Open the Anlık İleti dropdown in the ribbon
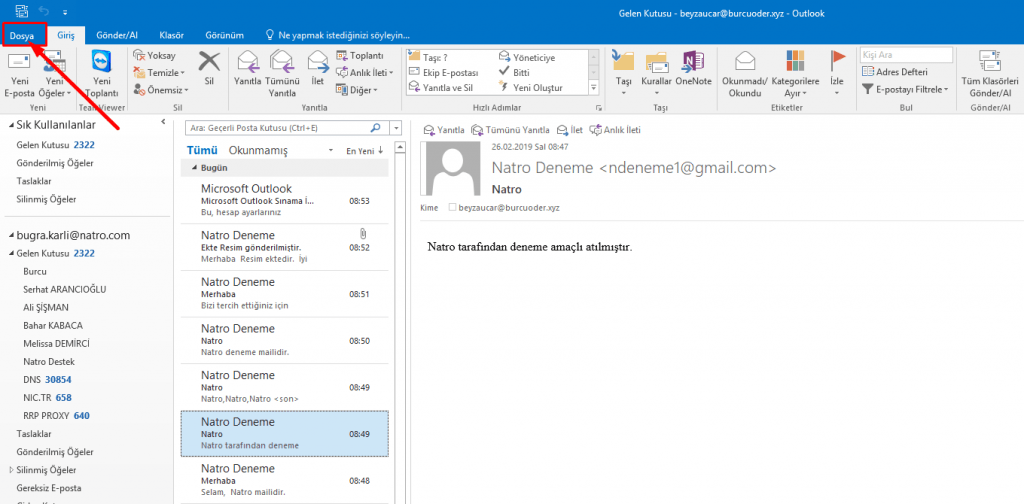This screenshot has width=1024, height=504. tap(364, 72)
